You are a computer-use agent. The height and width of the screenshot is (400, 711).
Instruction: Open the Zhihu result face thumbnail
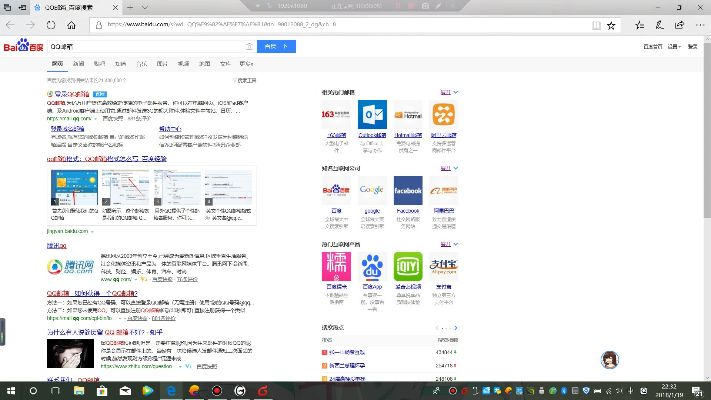coord(70,353)
